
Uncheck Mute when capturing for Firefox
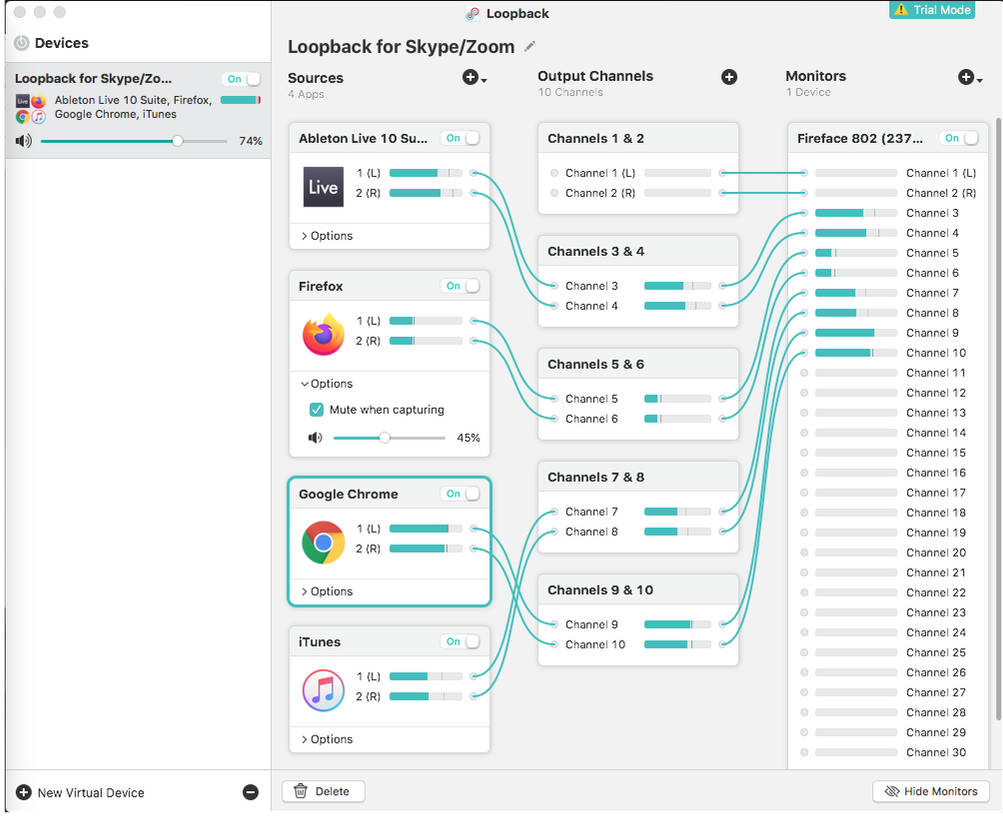(x=316, y=409)
